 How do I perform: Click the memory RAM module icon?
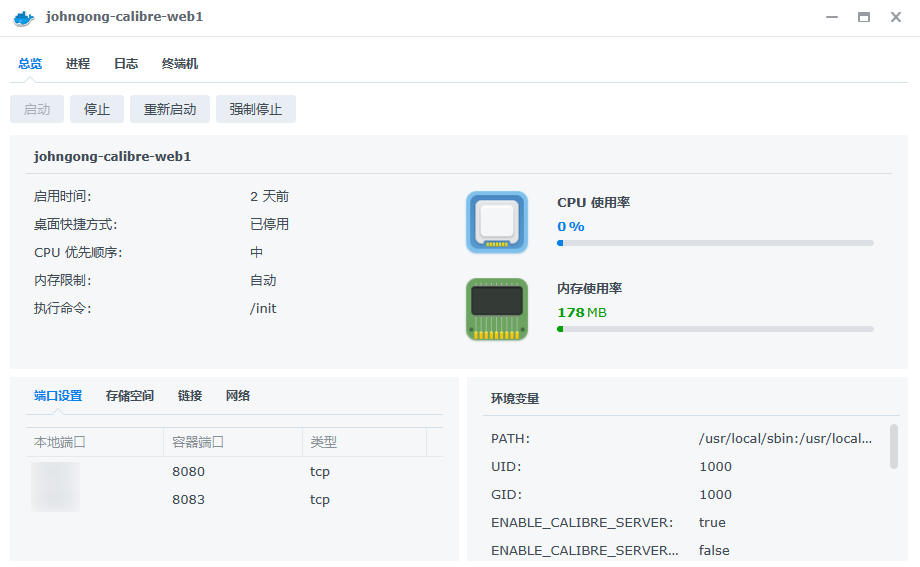[x=497, y=309]
